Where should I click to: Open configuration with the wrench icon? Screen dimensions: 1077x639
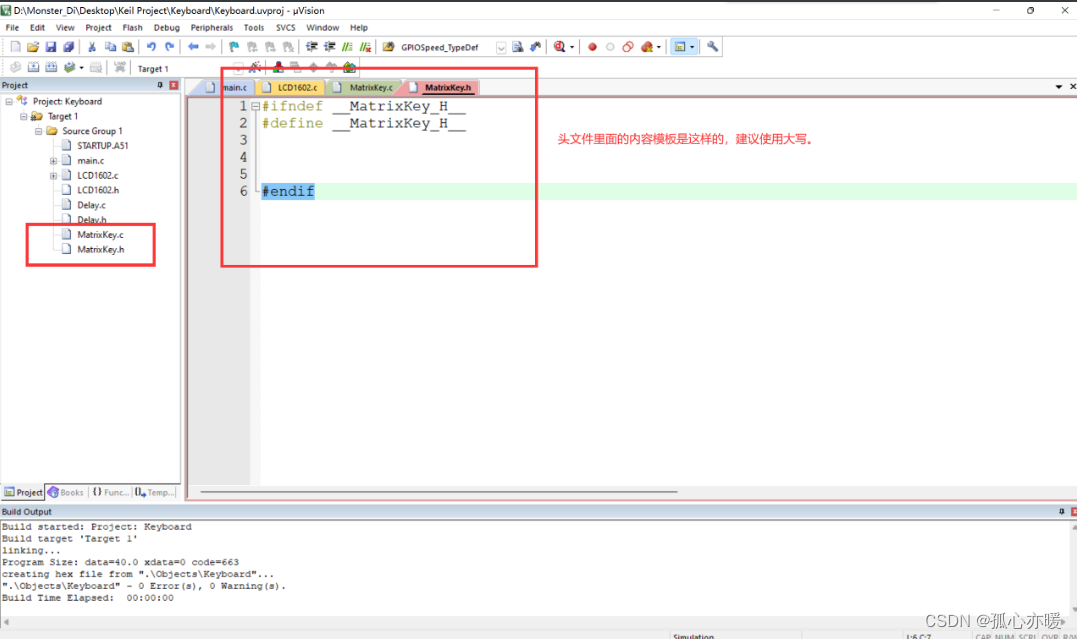click(712, 47)
